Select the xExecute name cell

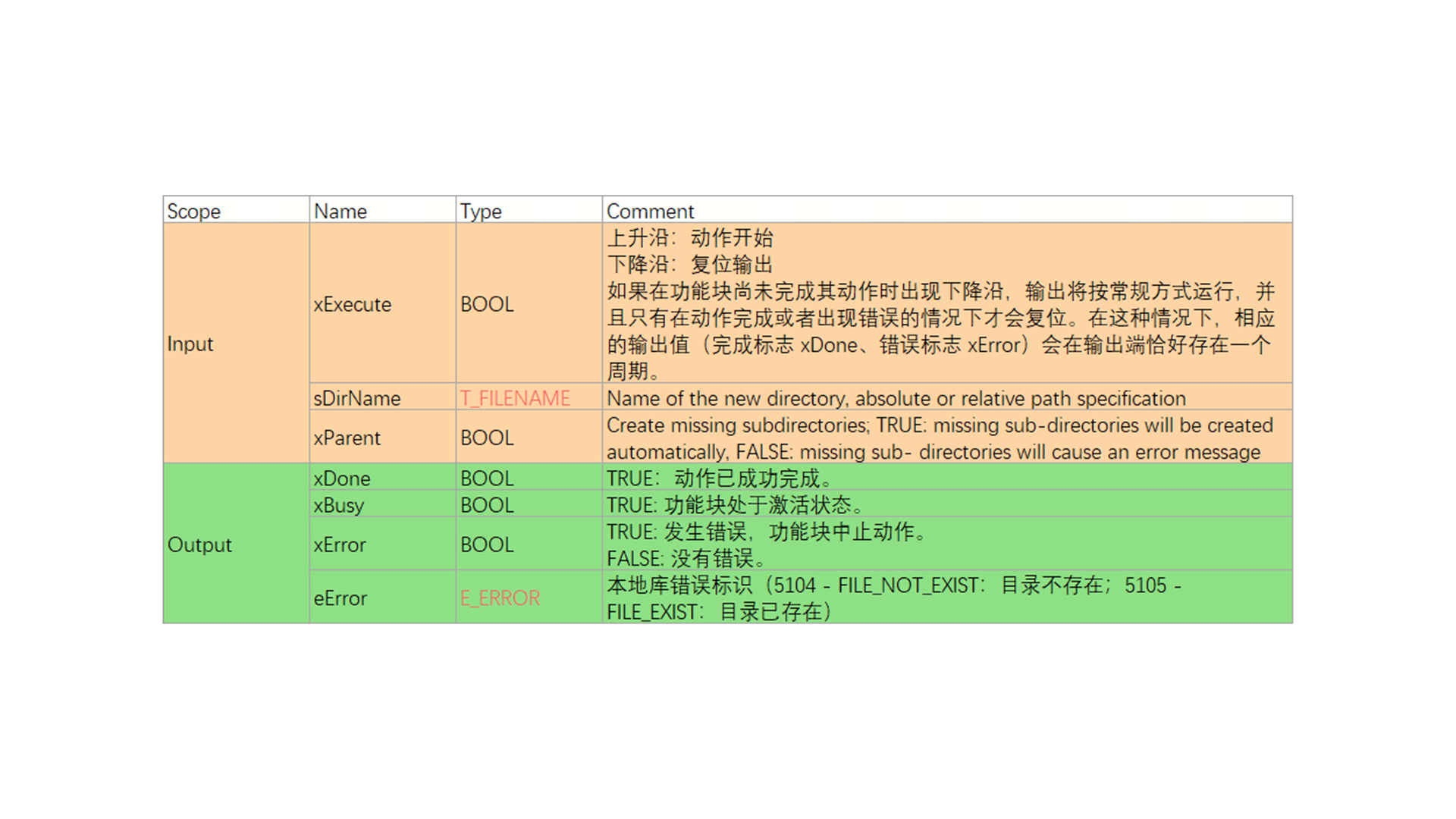(353, 304)
